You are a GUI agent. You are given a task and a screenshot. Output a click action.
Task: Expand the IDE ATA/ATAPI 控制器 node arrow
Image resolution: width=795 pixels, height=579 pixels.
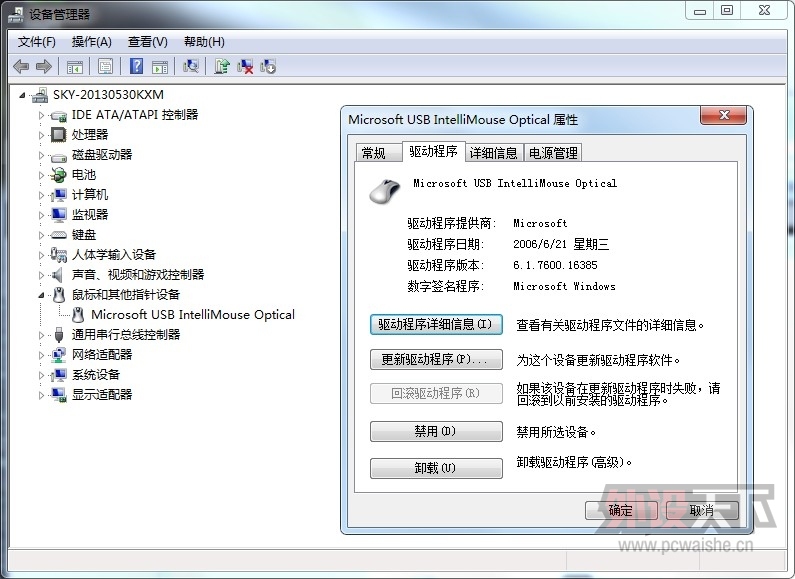click(x=42, y=115)
